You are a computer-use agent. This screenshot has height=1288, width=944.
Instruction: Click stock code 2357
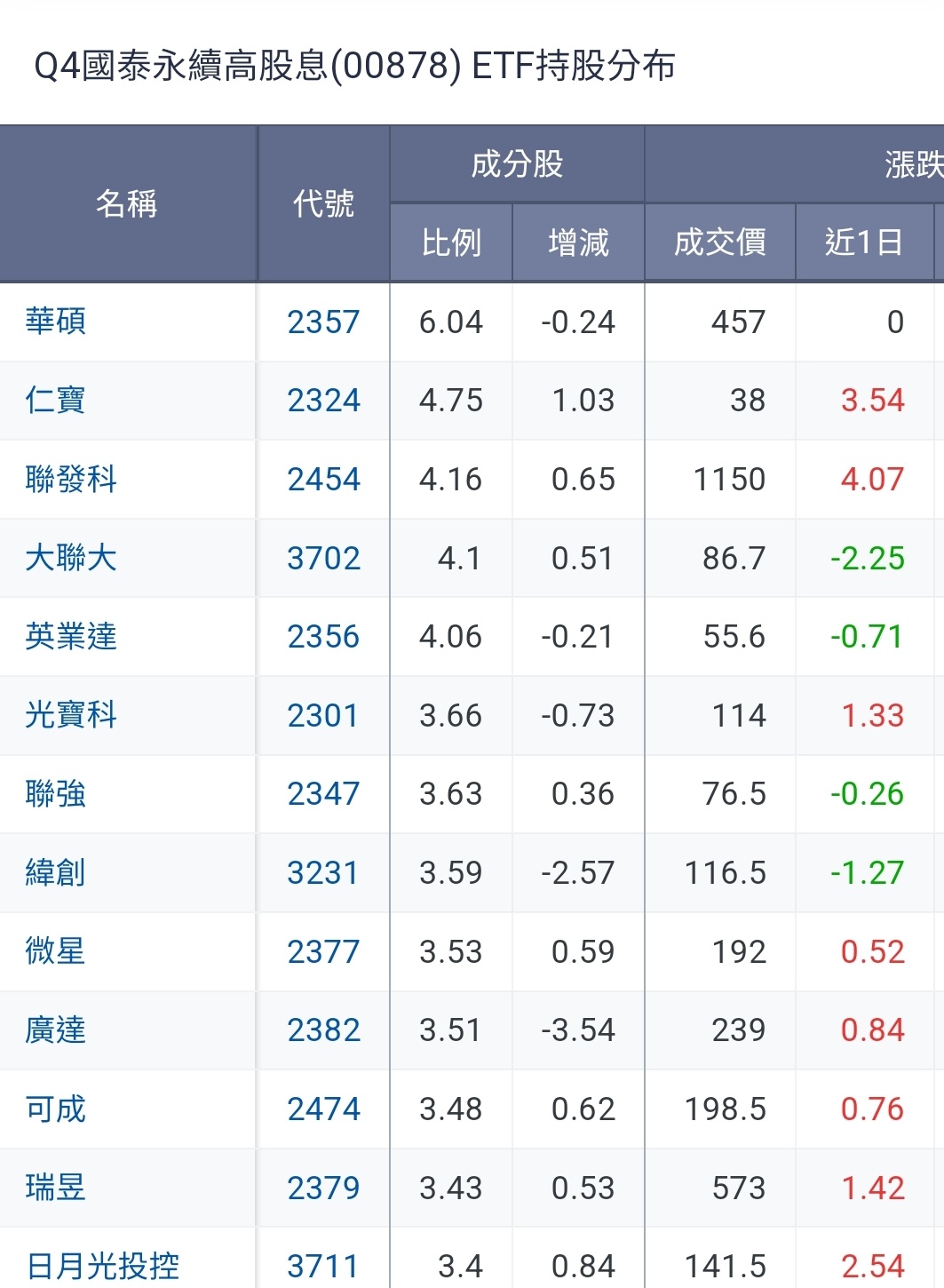point(323,322)
